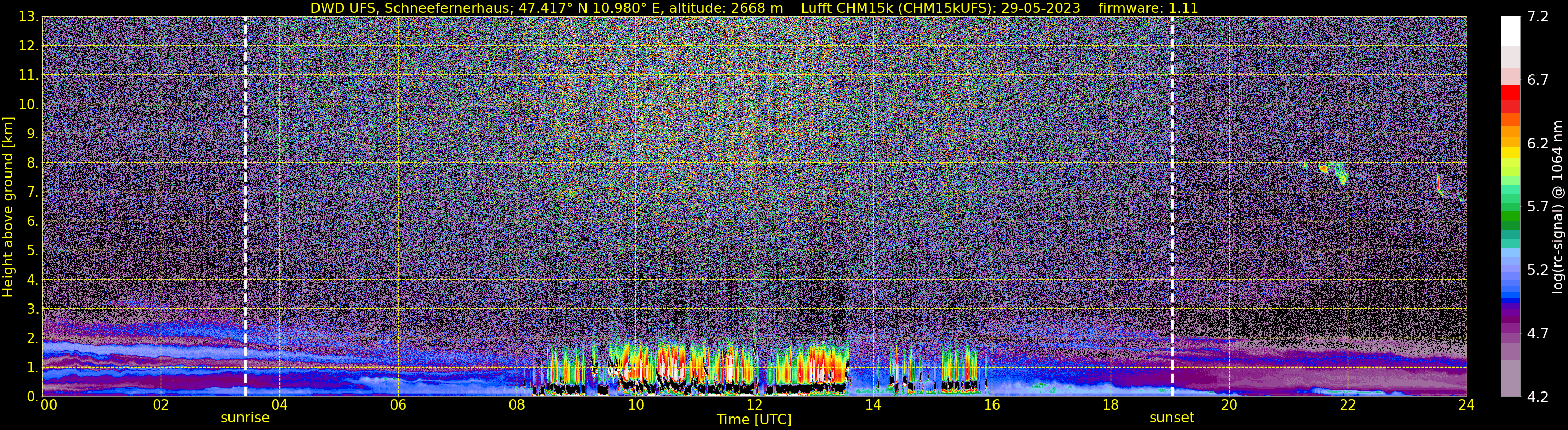Click the colorbar tick label '5.2'
The image size is (1568, 430).
(1538, 270)
